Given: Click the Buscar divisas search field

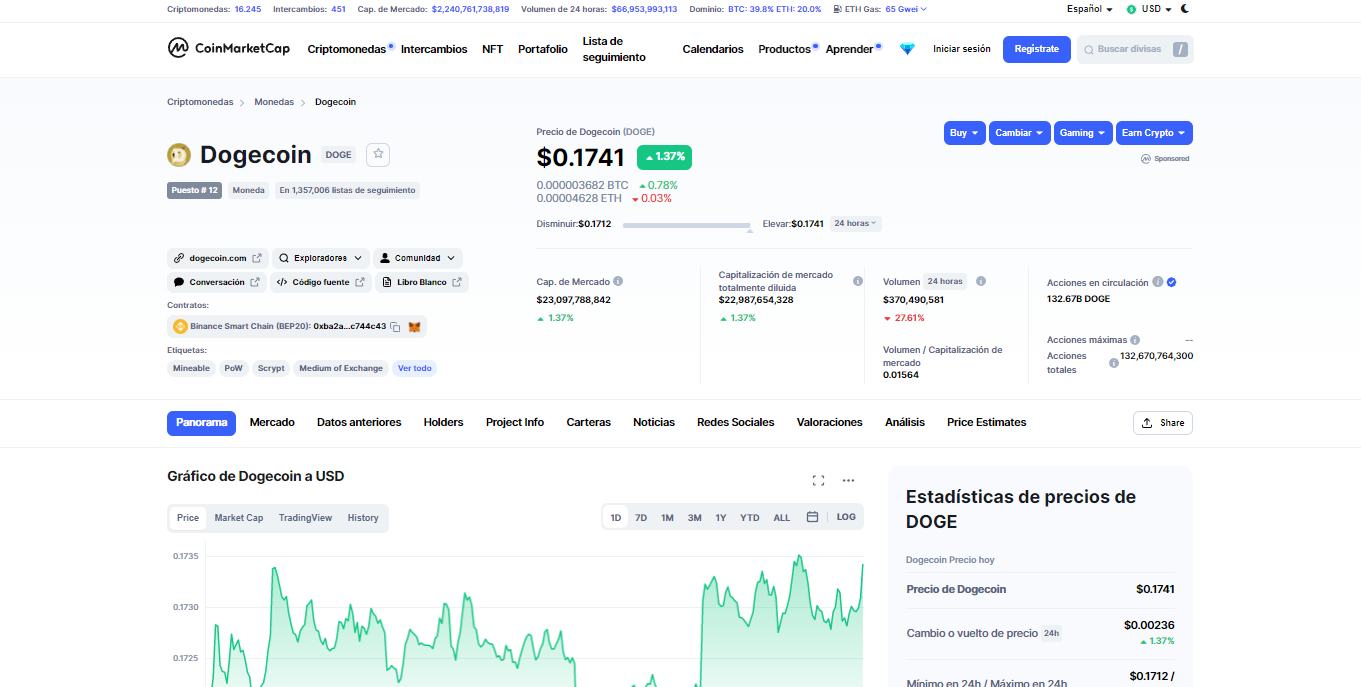Looking at the screenshot, I should pyautogui.click(x=1135, y=49).
